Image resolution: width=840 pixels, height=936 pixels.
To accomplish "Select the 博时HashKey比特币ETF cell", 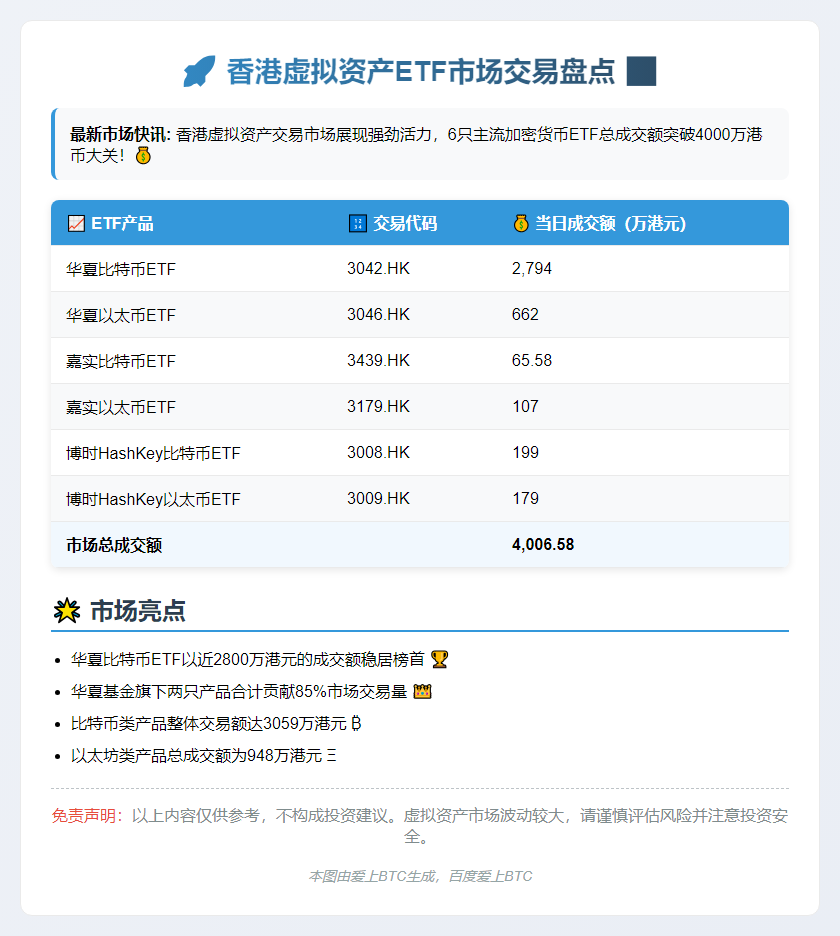I will coord(153,453).
